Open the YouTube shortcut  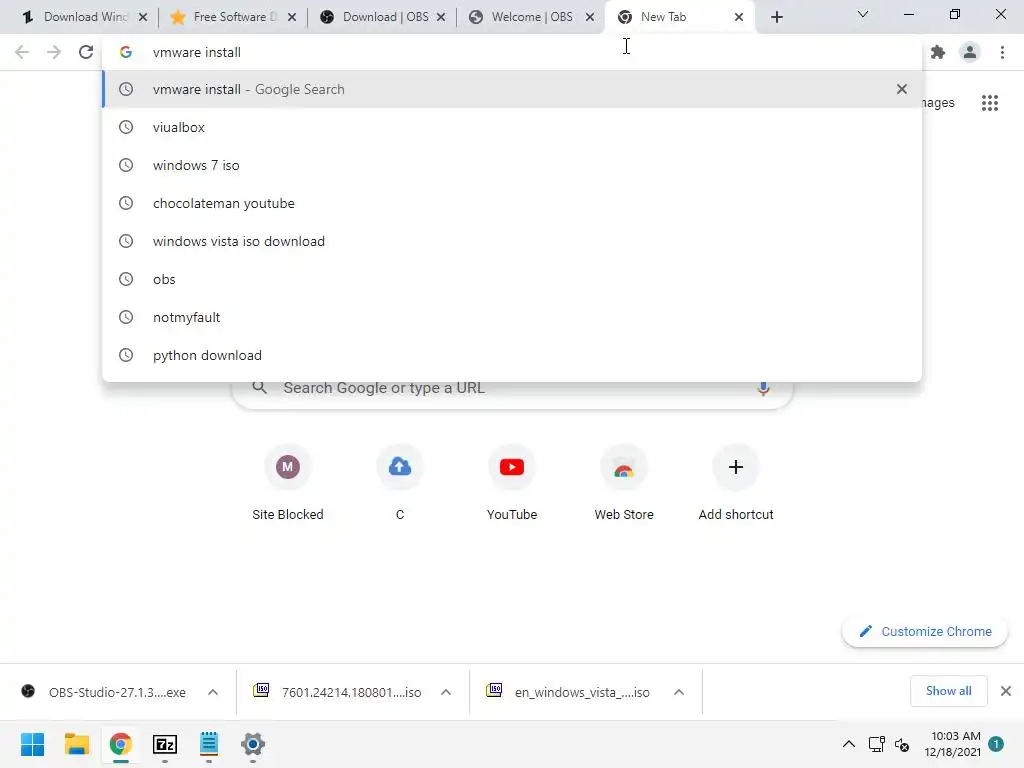tap(512, 482)
